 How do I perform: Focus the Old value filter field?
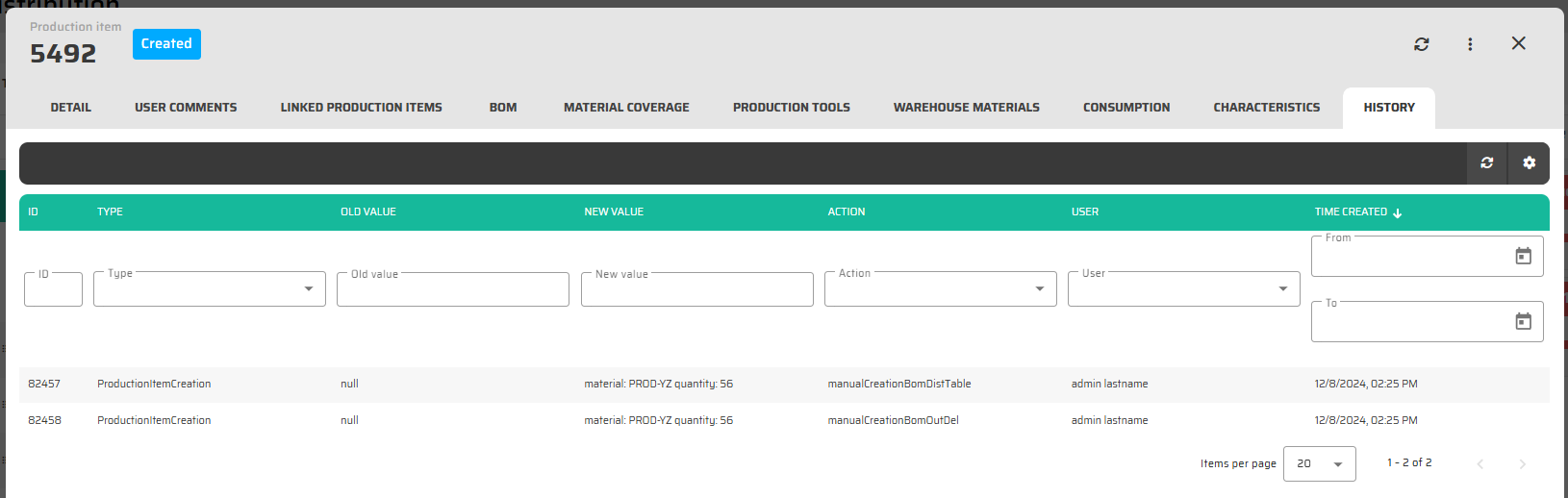pos(452,290)
